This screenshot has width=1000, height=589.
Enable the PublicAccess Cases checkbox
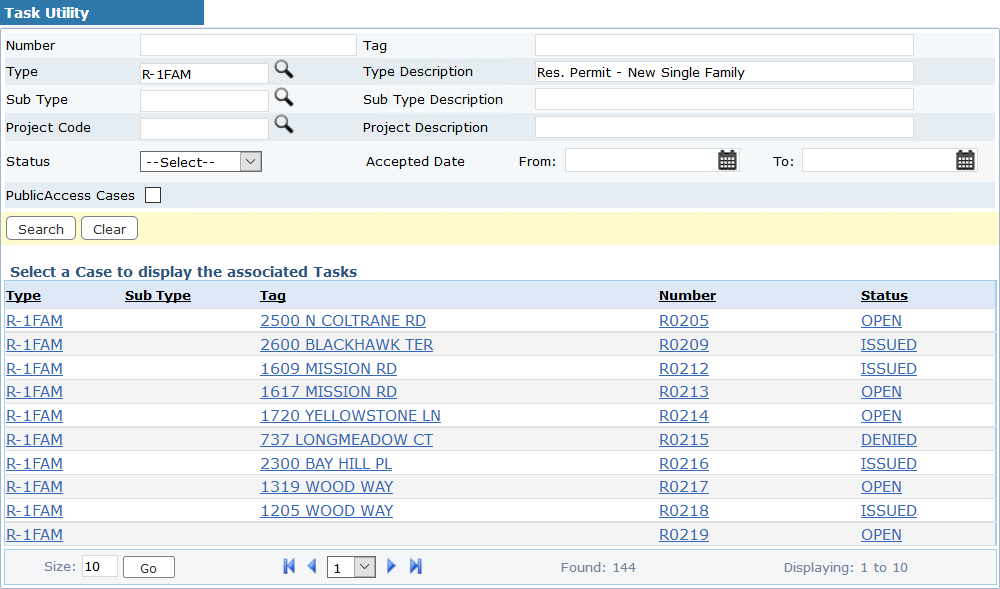[153, 195]
